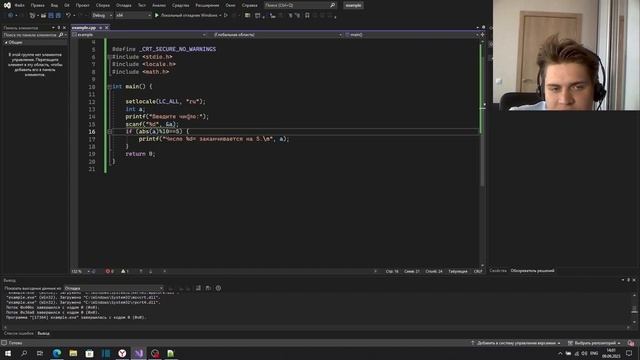Close the Toolbox panel
This screenshot has height=360, width=640.
[64, 28]
